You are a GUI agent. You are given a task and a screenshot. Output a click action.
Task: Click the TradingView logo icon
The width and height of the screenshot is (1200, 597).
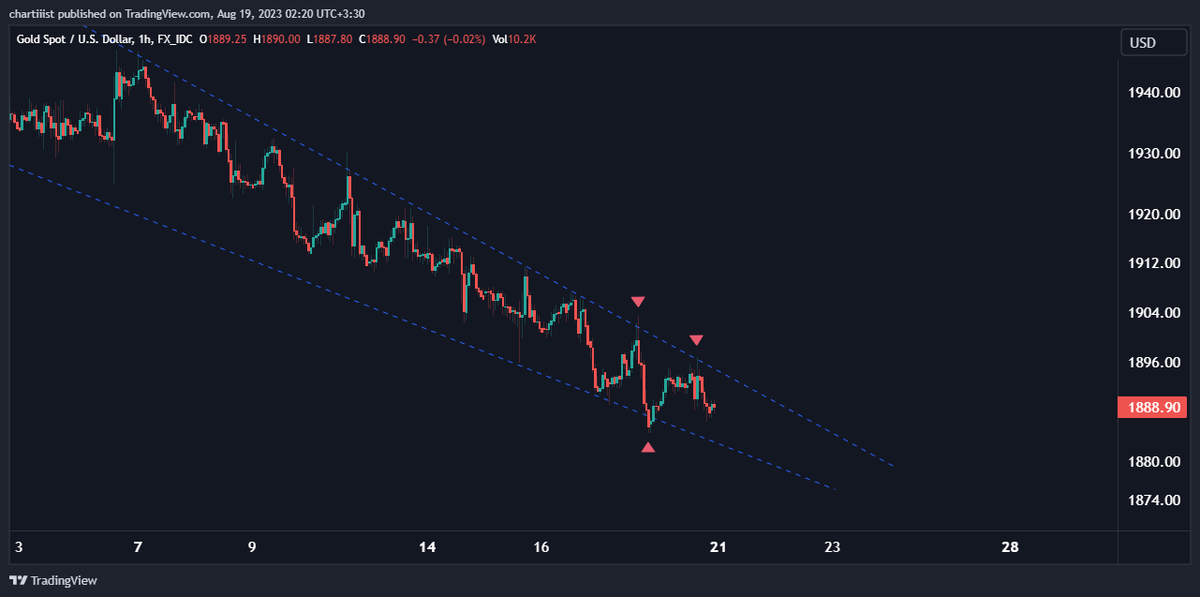19,580
